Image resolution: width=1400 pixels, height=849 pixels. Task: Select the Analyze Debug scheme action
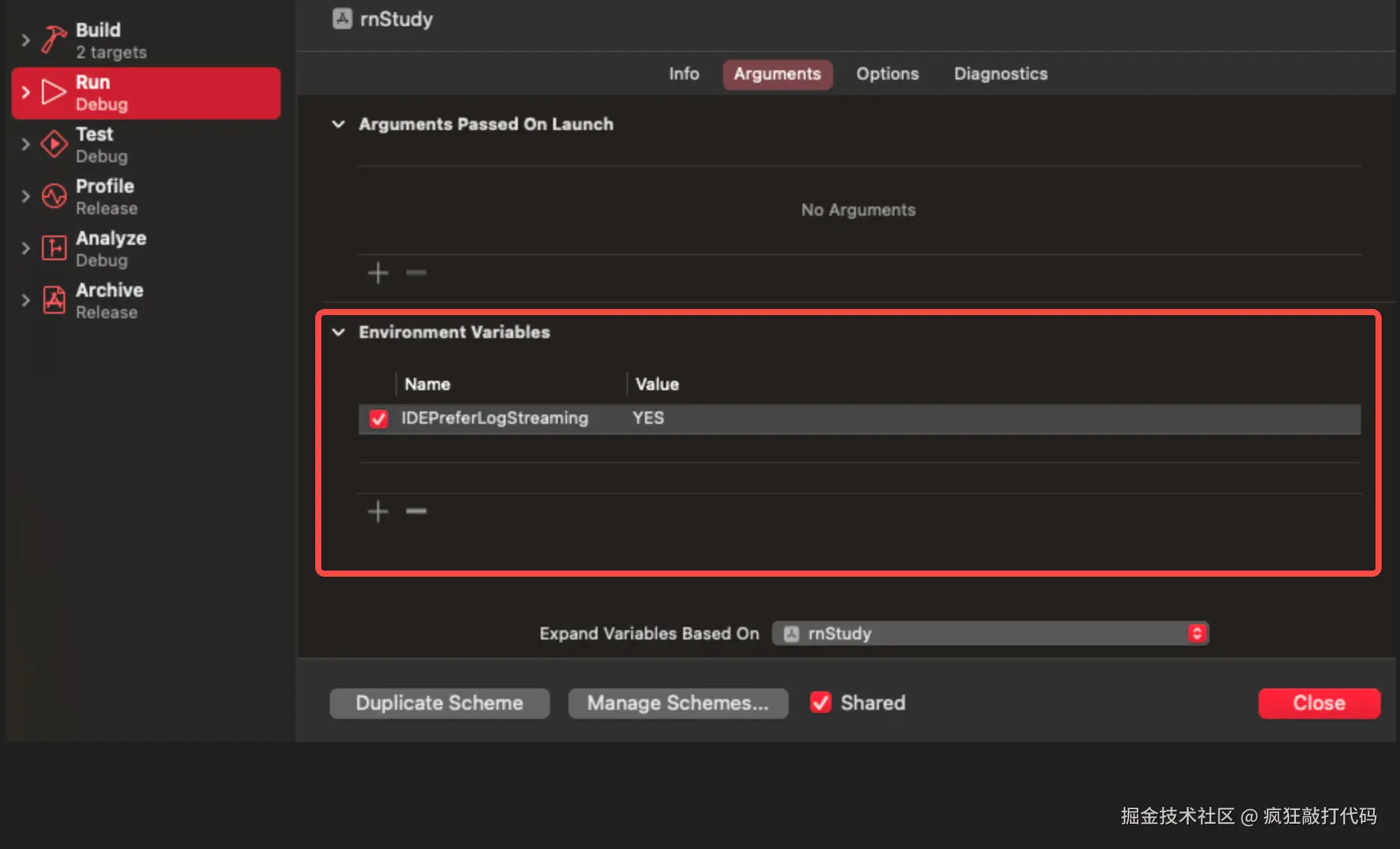pyautogui.click(x=146, y=249)
